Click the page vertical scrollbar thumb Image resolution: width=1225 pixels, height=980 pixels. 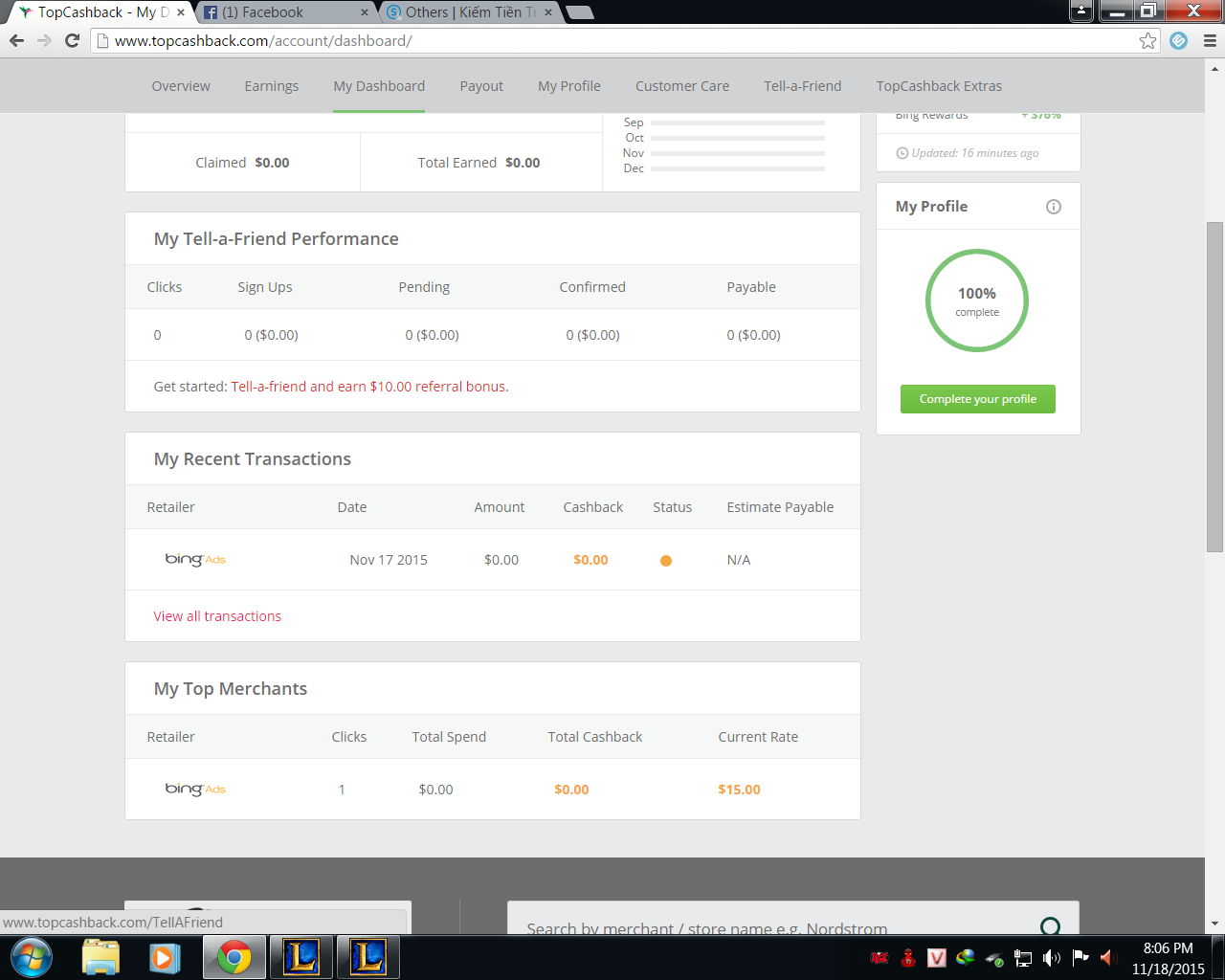tap(1215, 387)
